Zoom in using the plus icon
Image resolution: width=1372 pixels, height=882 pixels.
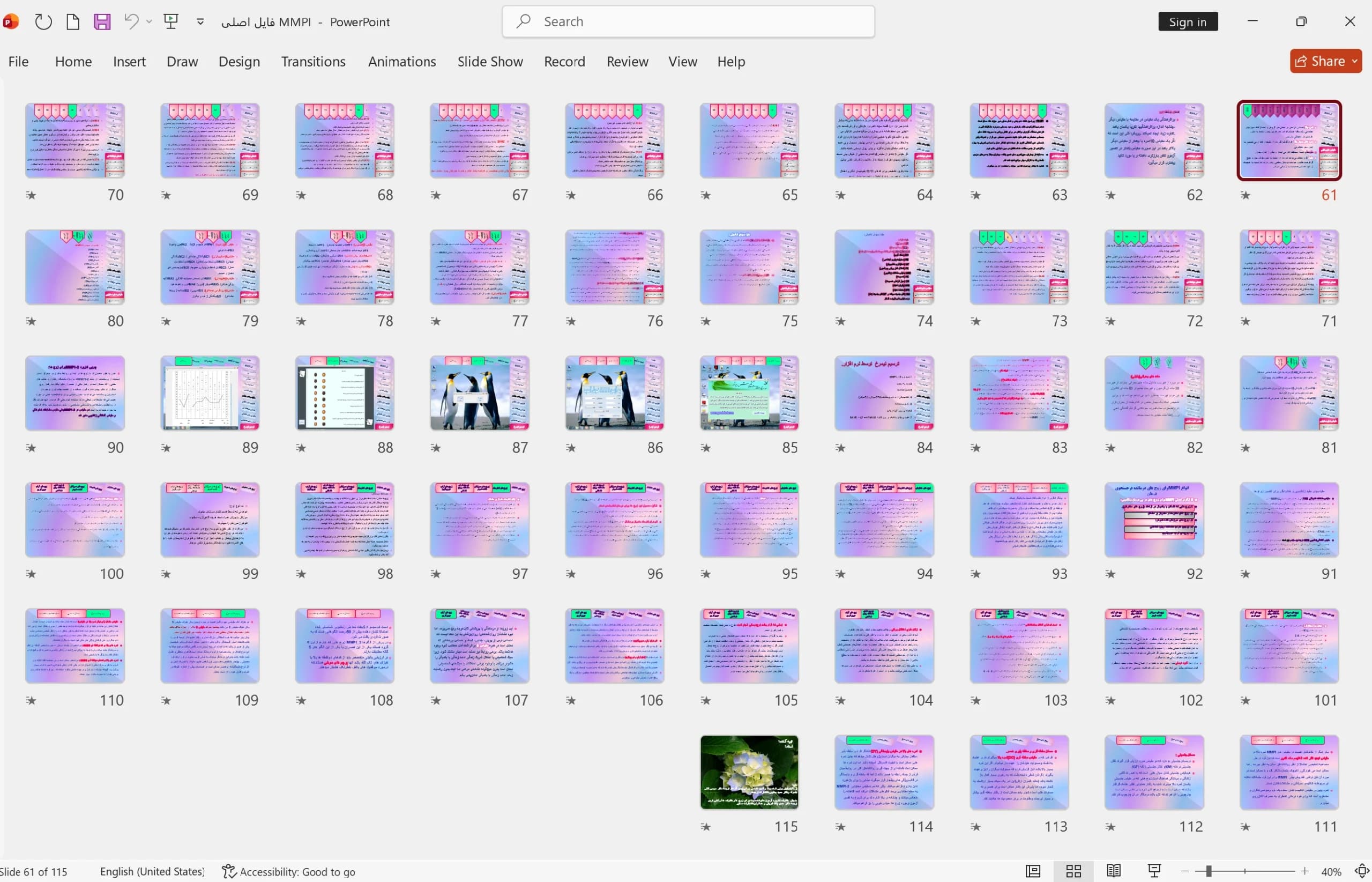tap(1304, 871)
